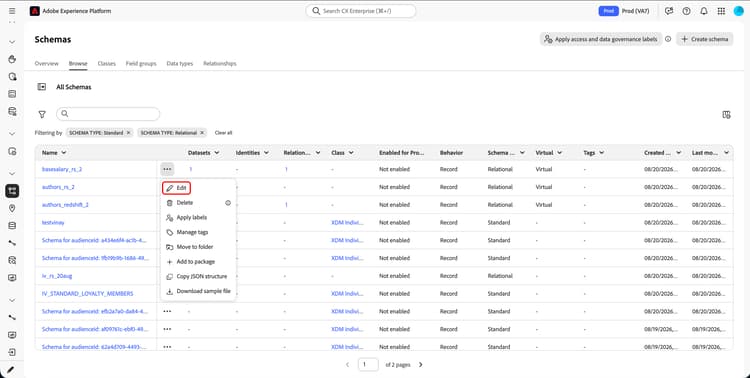This screenshot has width=750, height=378.
Task: Open the Identities column header dropdown
Action: click(266, 153)
